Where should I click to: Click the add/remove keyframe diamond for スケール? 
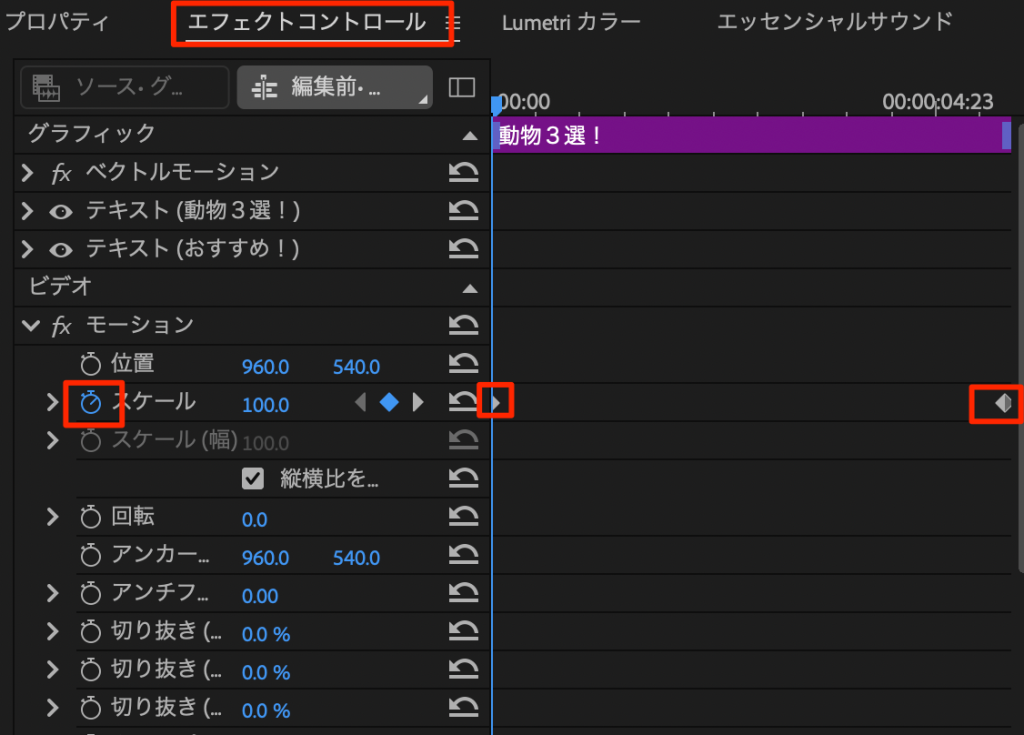[x=389, y=403]
